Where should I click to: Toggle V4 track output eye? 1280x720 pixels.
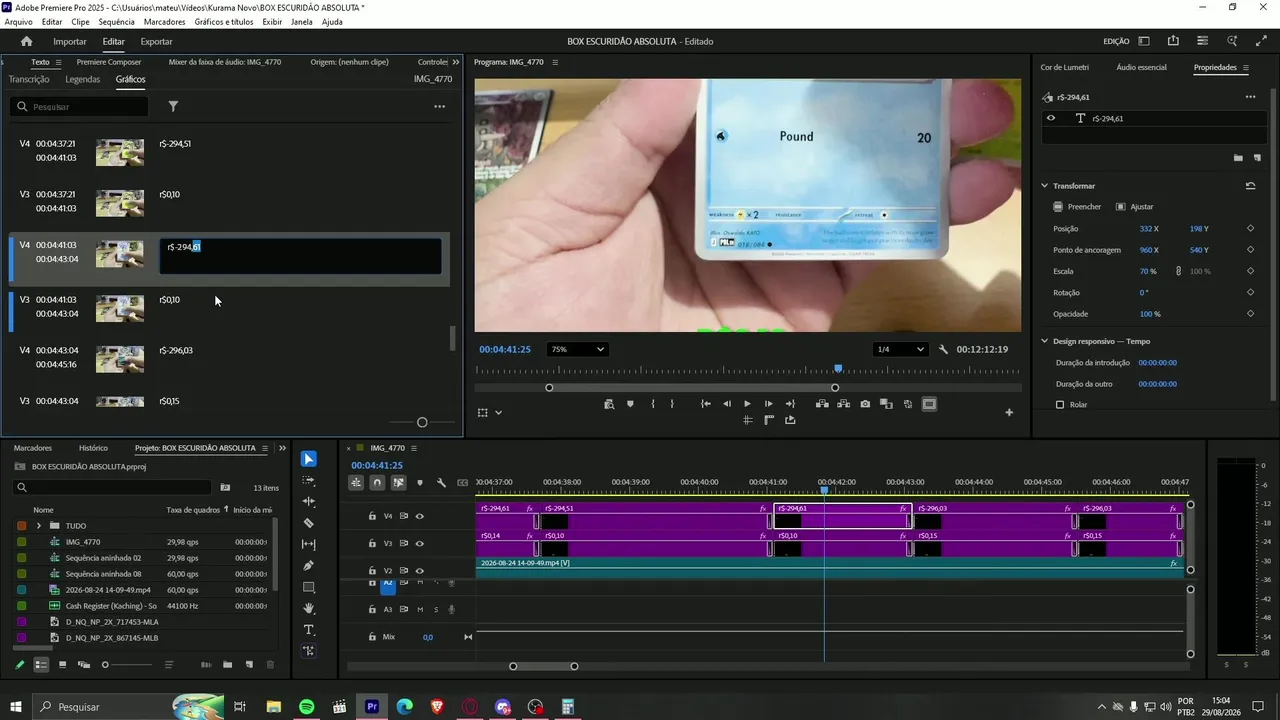pyautogui.click(x=420, y=516)
